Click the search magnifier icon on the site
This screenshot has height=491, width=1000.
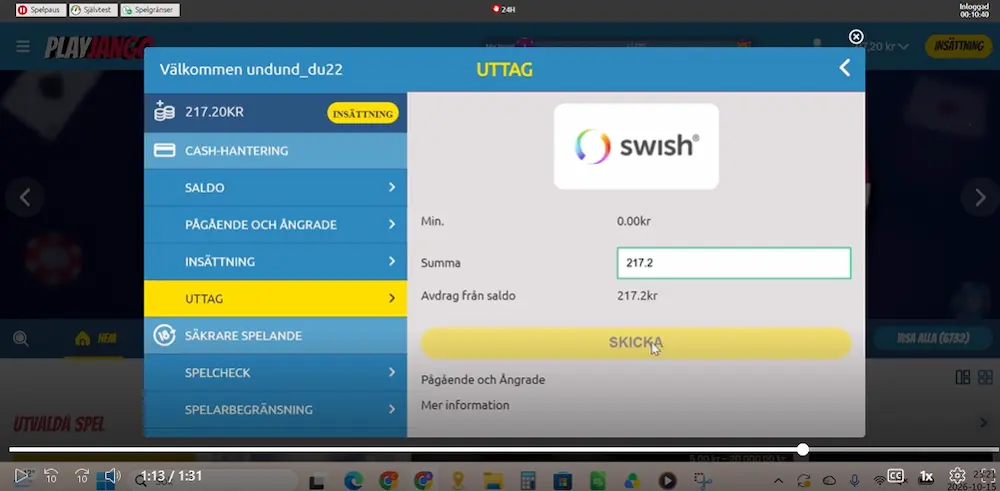click(x=21, y=339)
